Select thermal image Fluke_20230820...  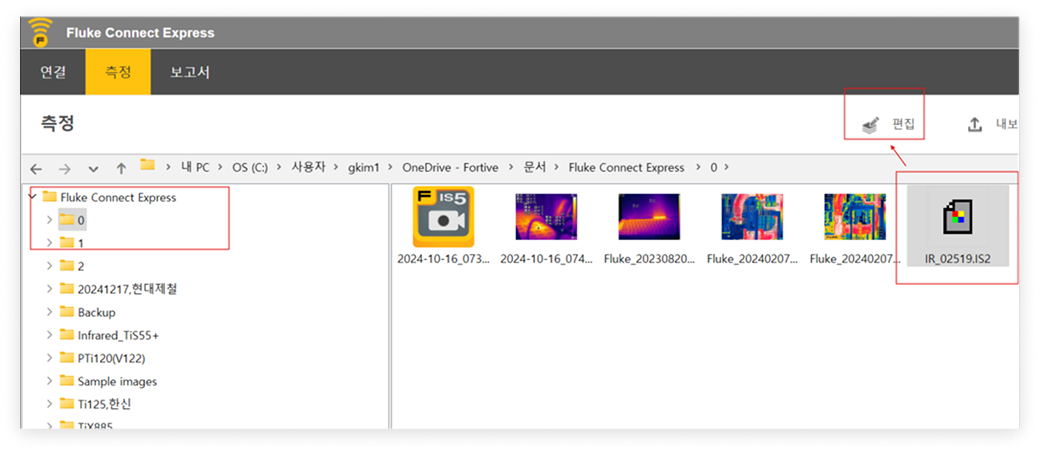coord(649,218)
